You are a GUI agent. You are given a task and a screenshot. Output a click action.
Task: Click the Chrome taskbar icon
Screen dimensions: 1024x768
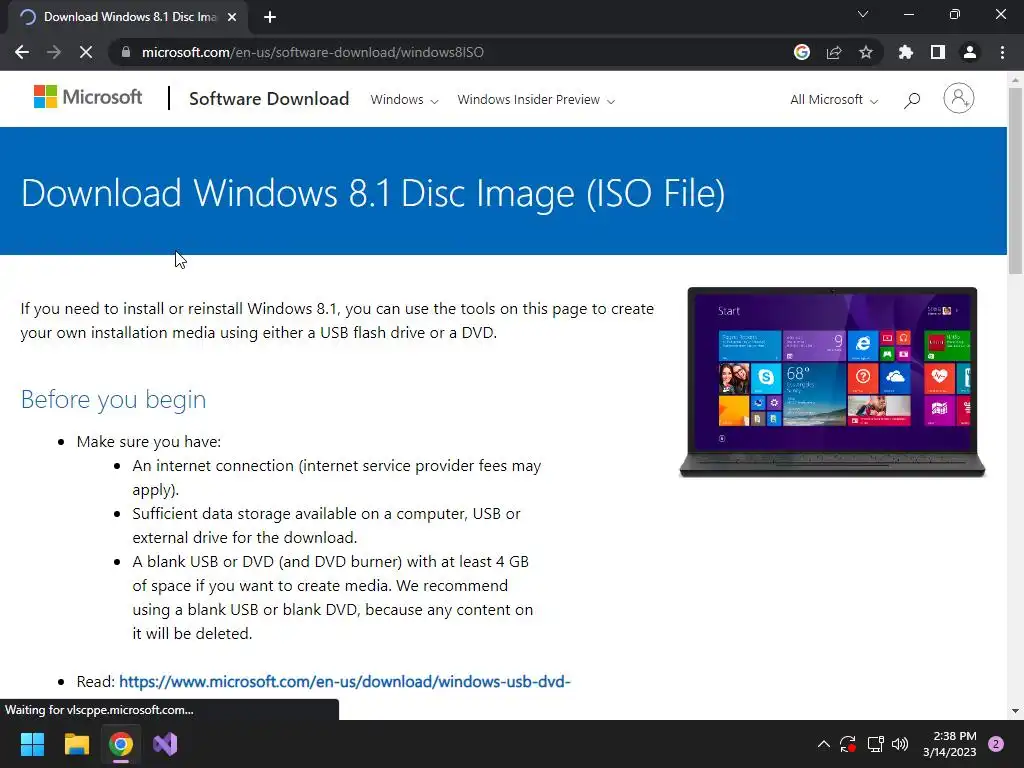pos(121,744)
